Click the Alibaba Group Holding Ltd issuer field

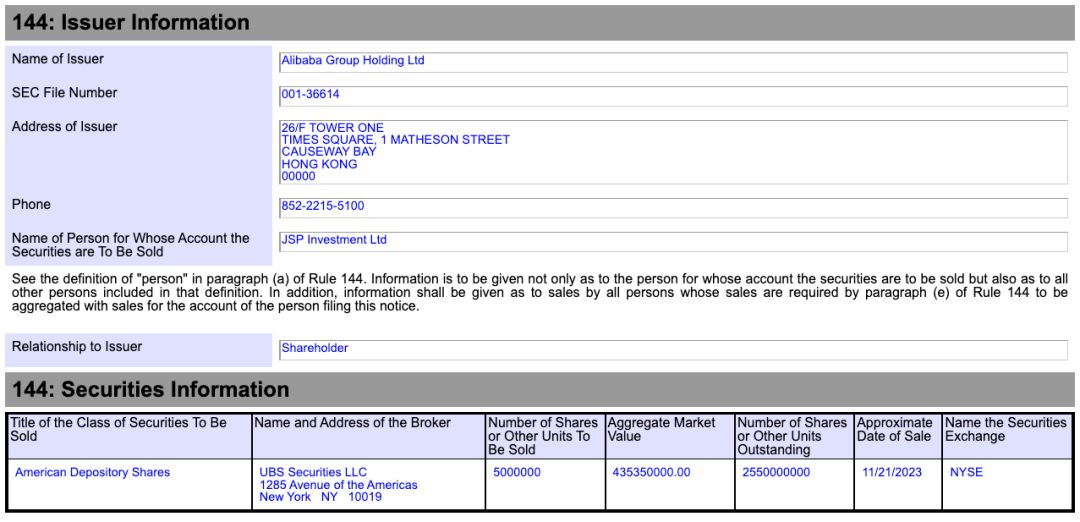click(673, 61)
